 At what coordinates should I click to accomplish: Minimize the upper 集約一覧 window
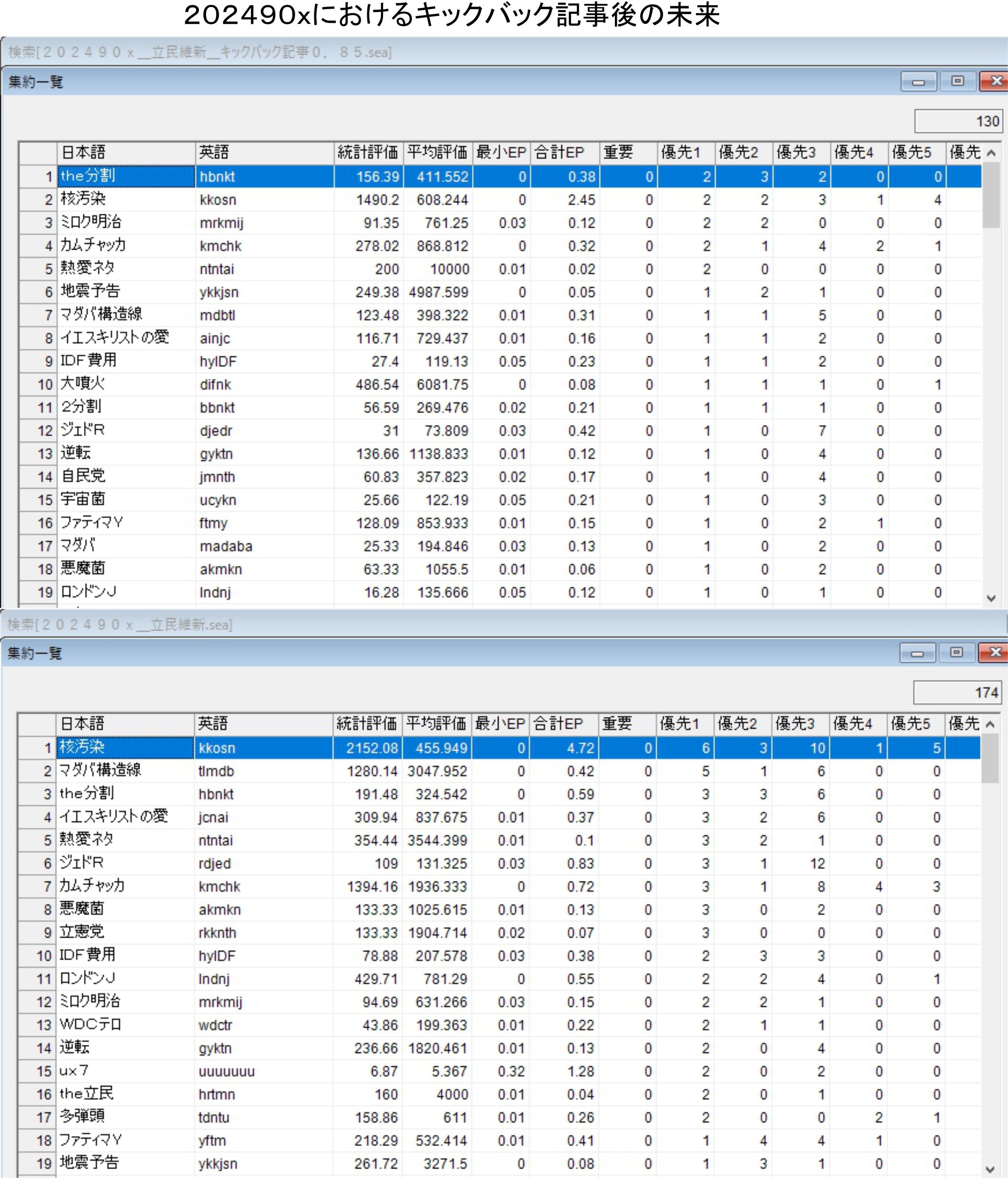coord(918,82)
